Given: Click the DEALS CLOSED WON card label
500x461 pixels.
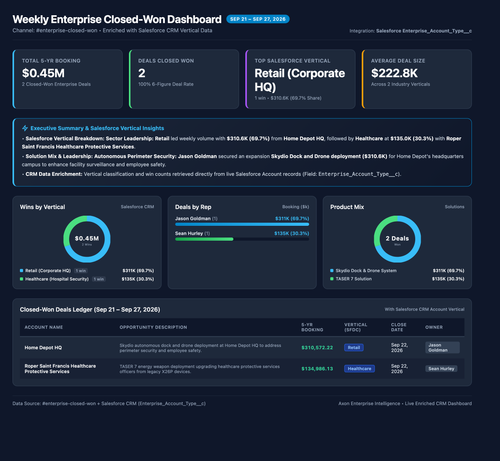Looking at the screenshot, I should (166, 61).
